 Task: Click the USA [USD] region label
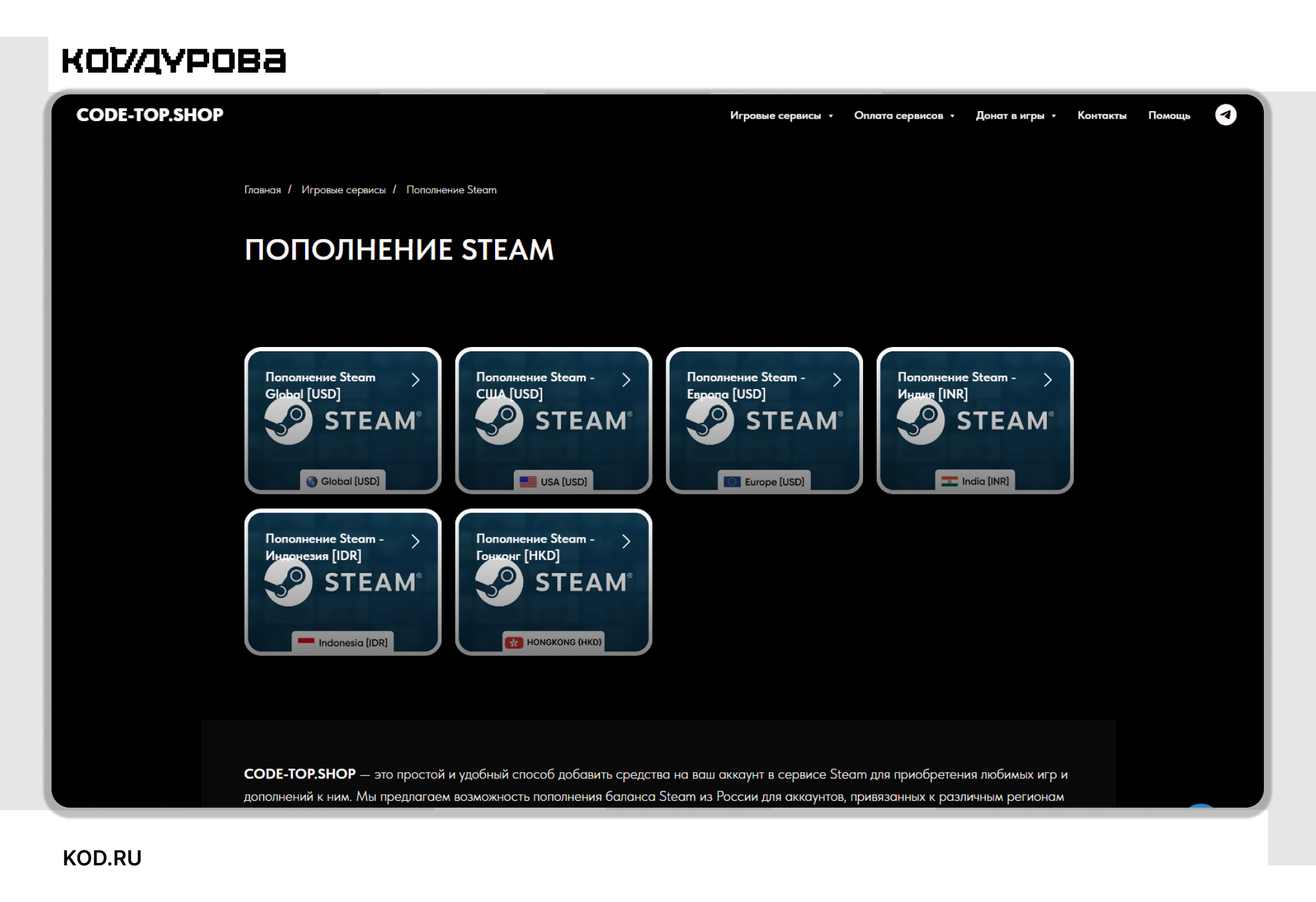click(x=563, y=482)
